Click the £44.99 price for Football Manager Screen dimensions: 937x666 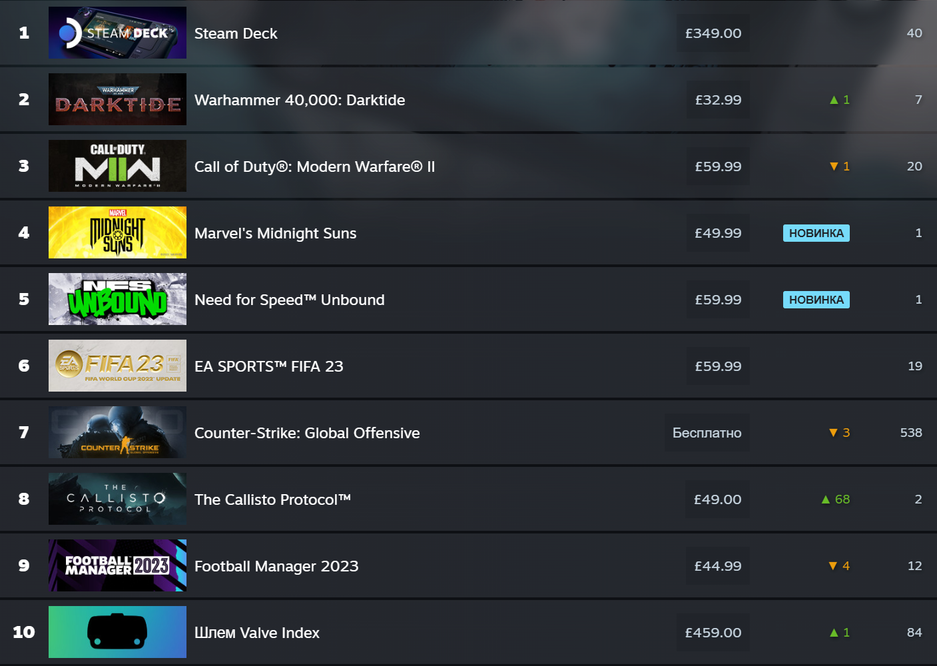pyautogui.click(x=718, y=566)
